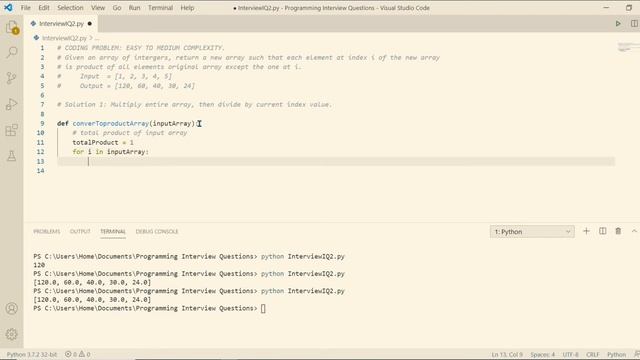
Task: Click the minimap at editor's right edge
Action: 629,47
